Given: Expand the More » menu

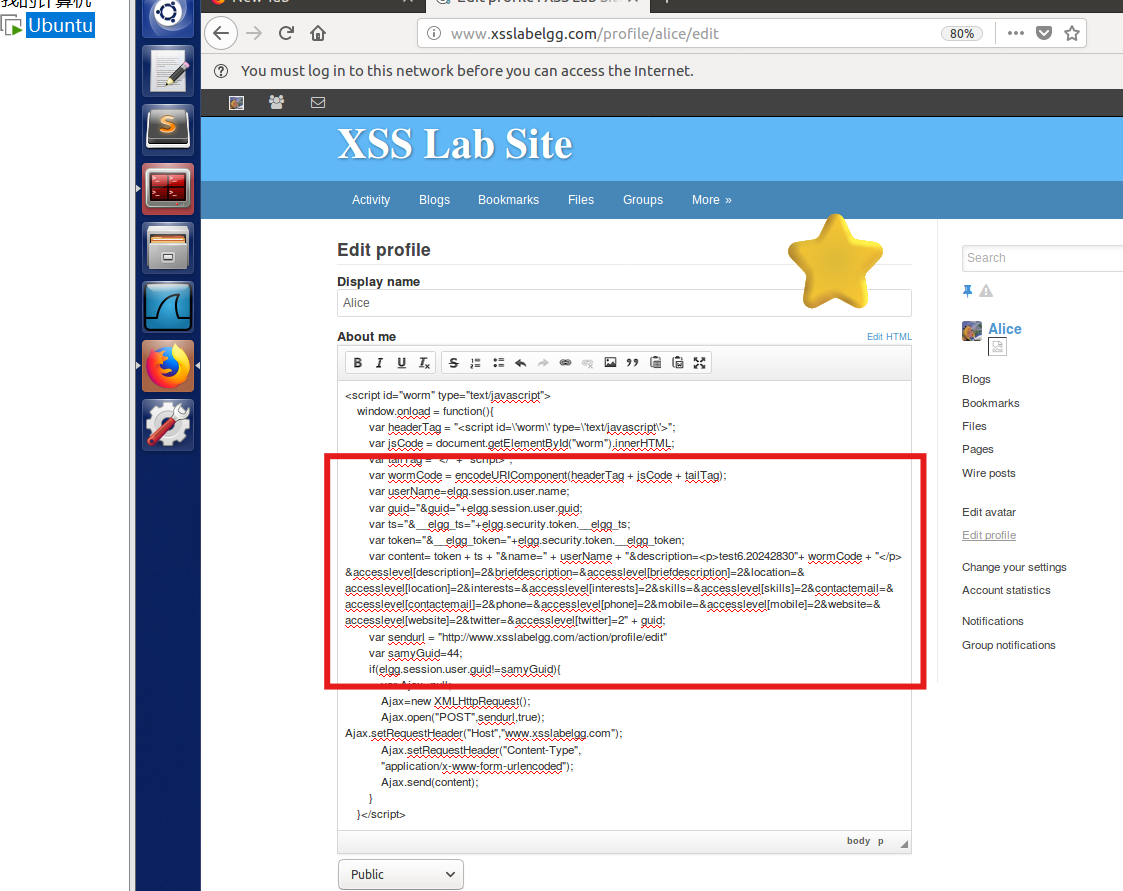Looking at the screenshot, I should click(x=712, y=200).
